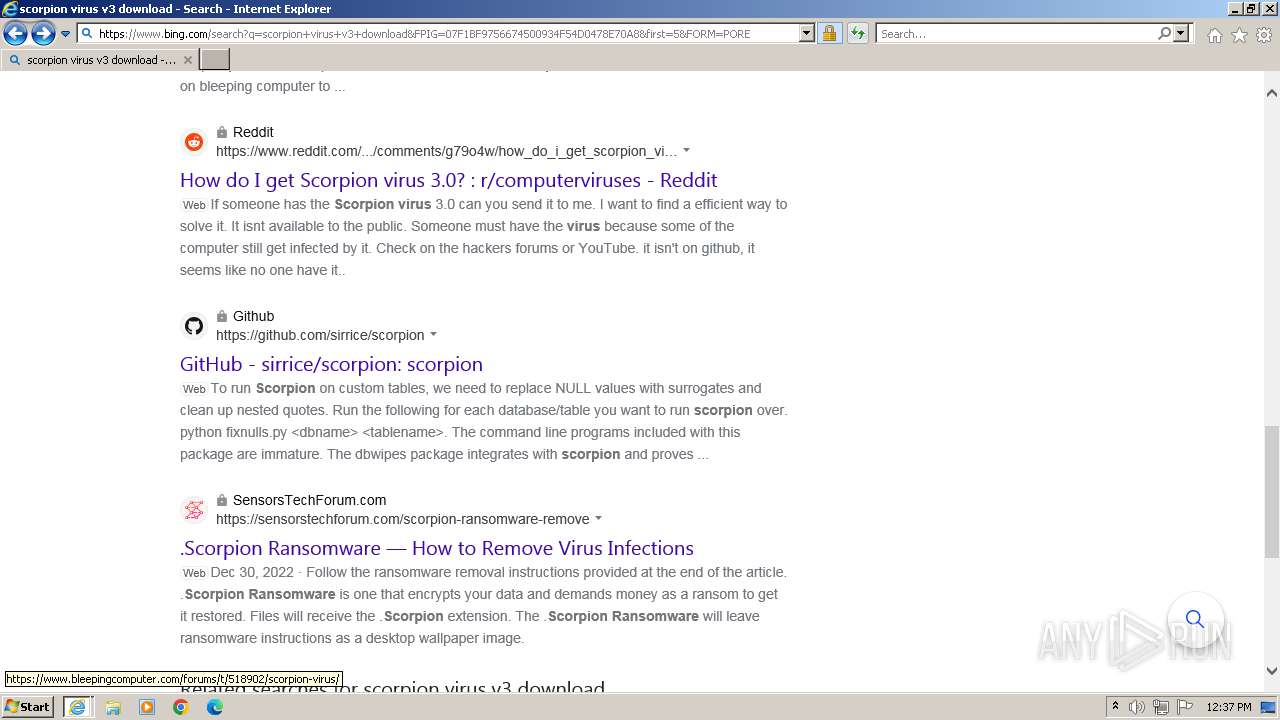Click the security lock icon in address bar
The height and width of the screenshot is (720, 1280).
pos(829,33)
